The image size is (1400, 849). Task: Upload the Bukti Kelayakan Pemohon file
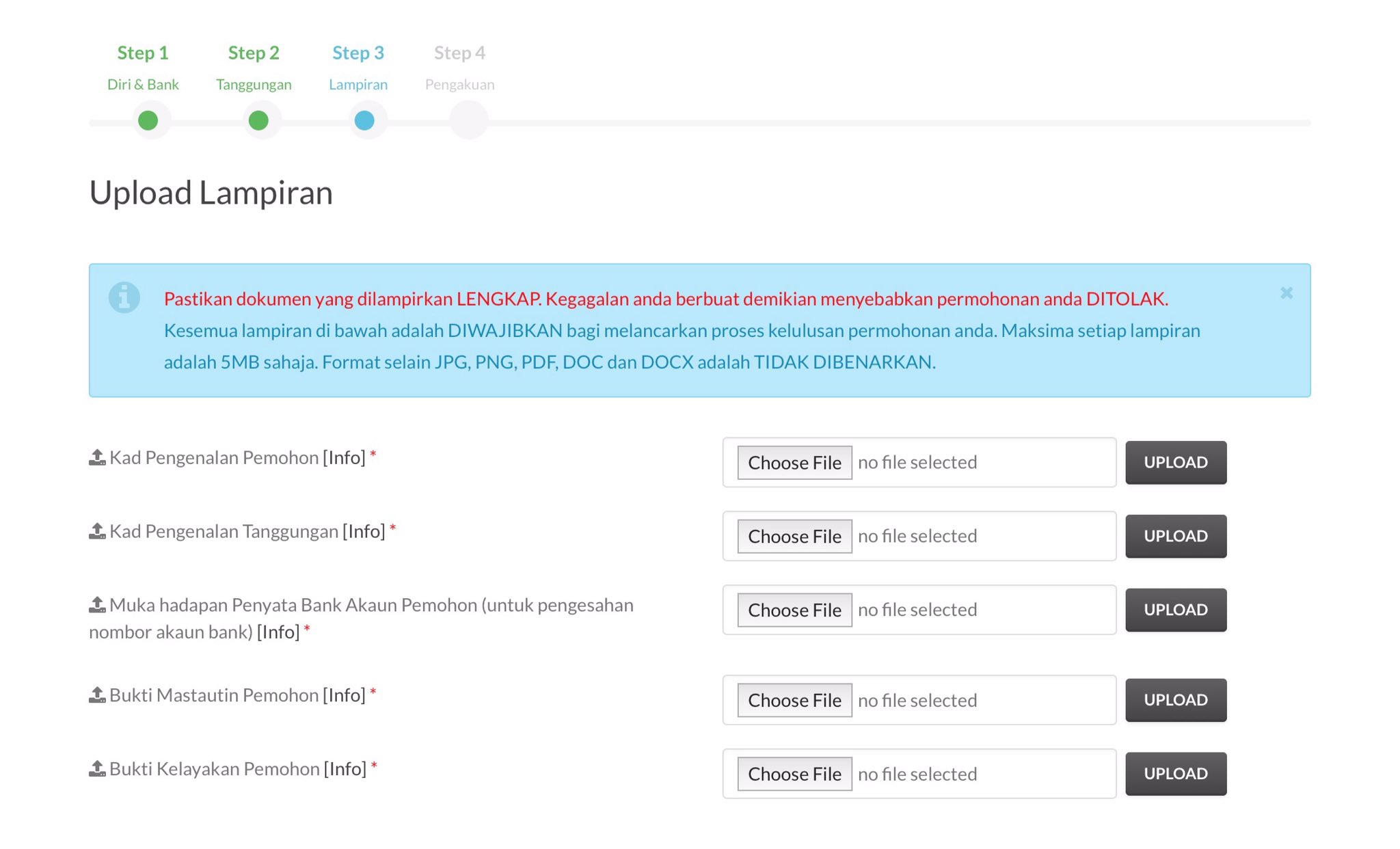click(1176, 774)
